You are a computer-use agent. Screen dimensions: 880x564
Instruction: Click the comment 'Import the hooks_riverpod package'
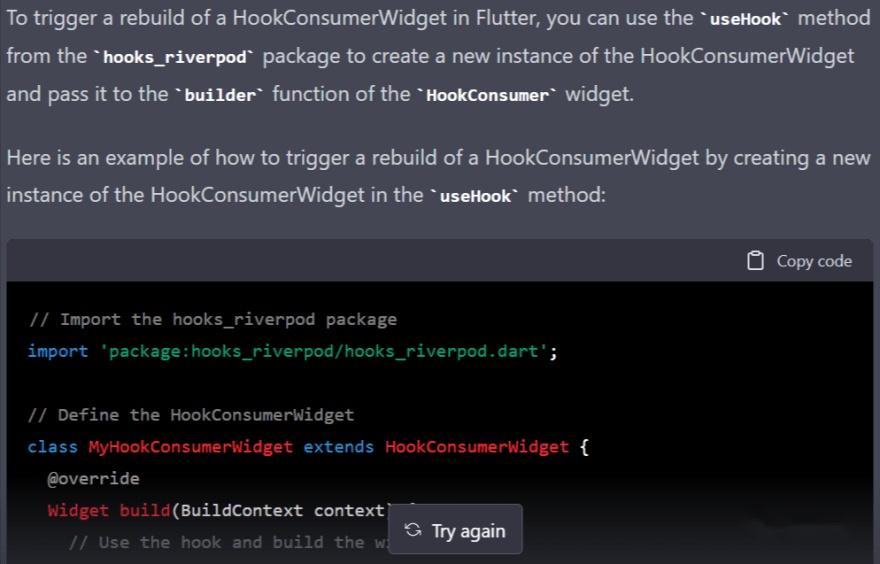click(x=213, y=319)
